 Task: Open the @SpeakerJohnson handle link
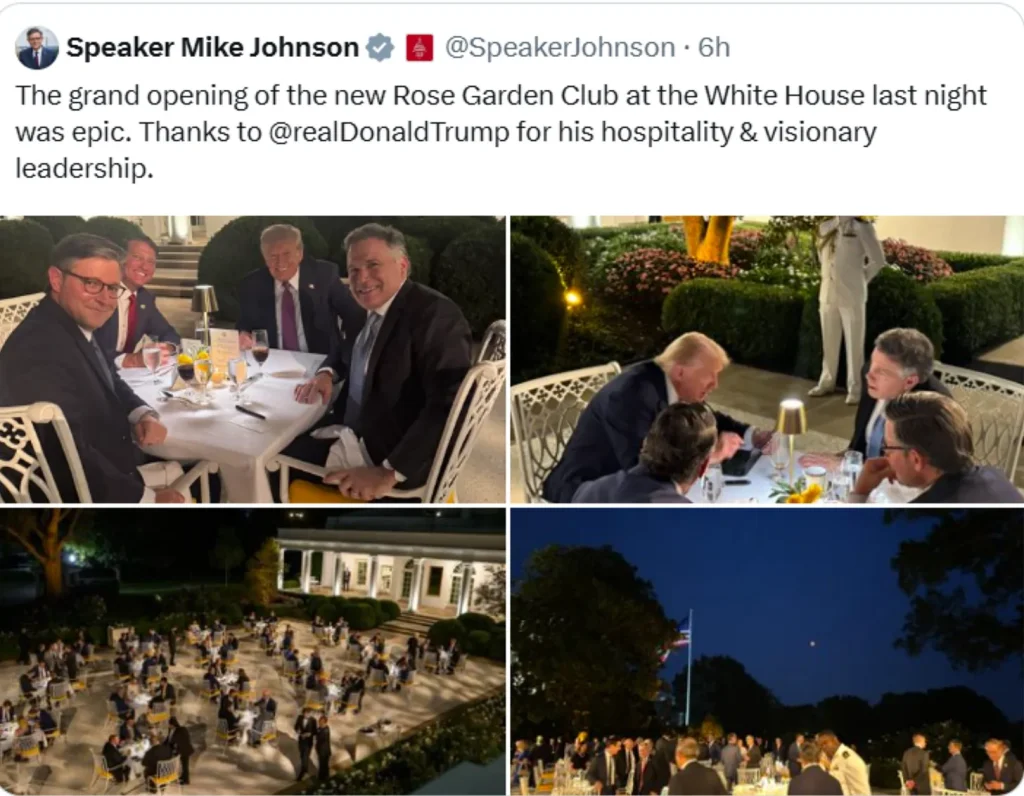pyautogui.click(x=560, y=47)
